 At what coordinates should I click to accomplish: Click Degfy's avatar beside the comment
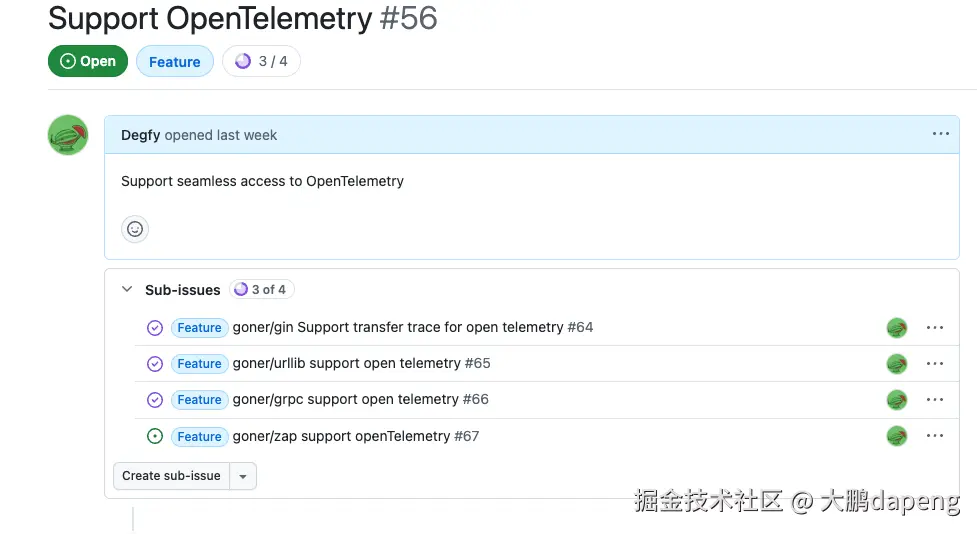(x=68, y=135)
